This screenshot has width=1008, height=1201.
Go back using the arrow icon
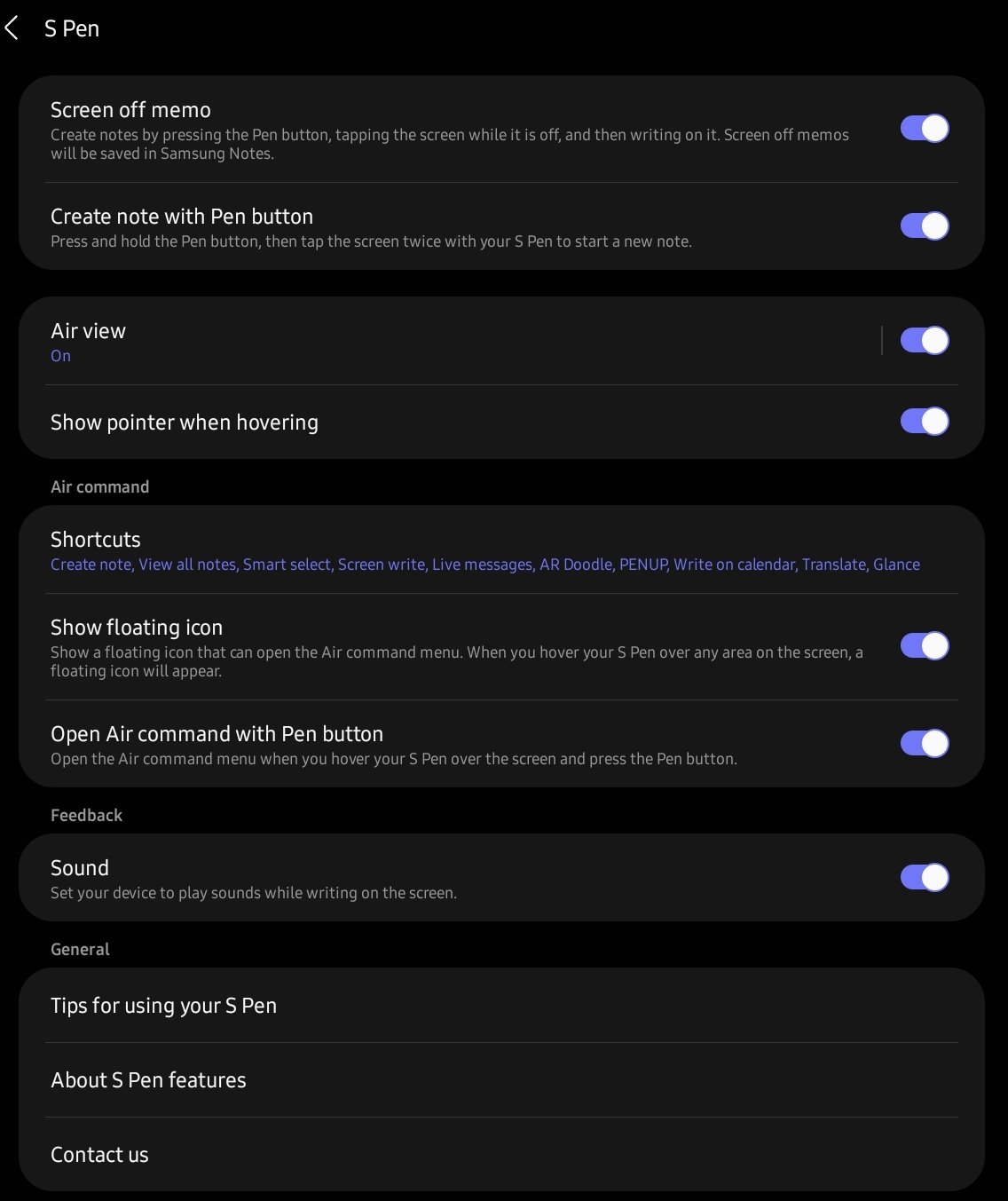click(12, 28)
